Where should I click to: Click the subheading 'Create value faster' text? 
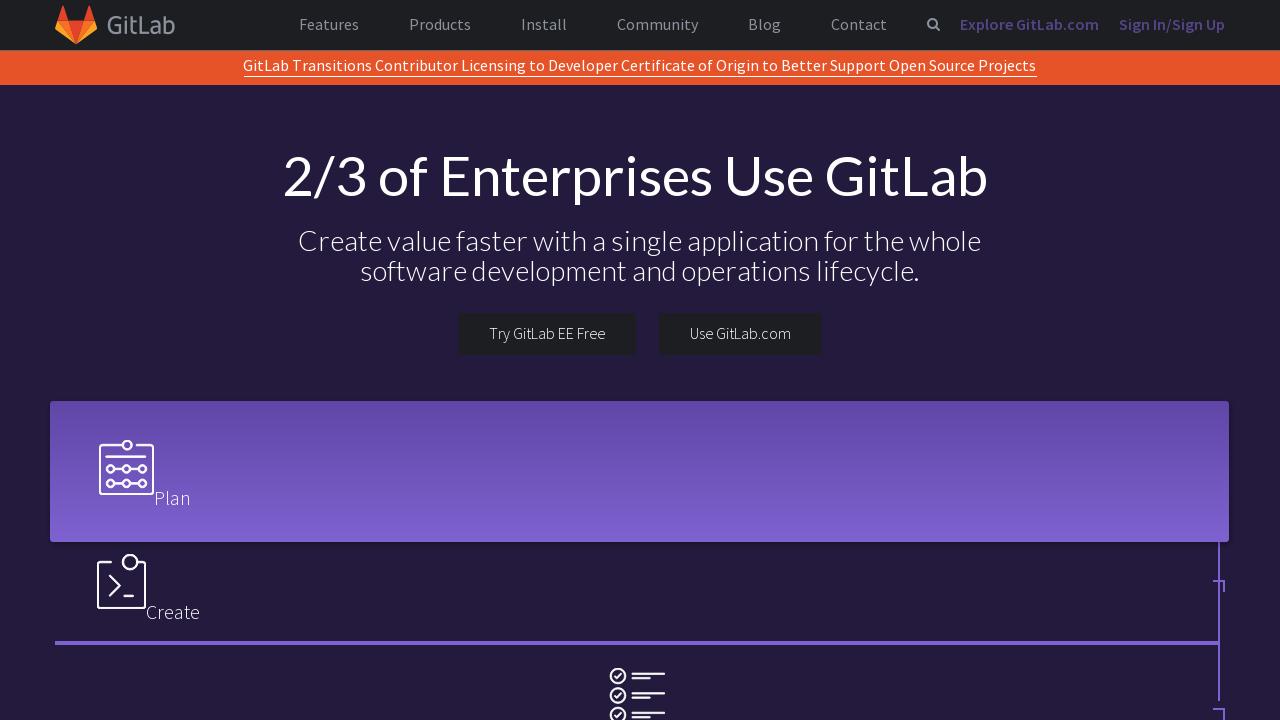pyautogui.click(x=640, y=256)
